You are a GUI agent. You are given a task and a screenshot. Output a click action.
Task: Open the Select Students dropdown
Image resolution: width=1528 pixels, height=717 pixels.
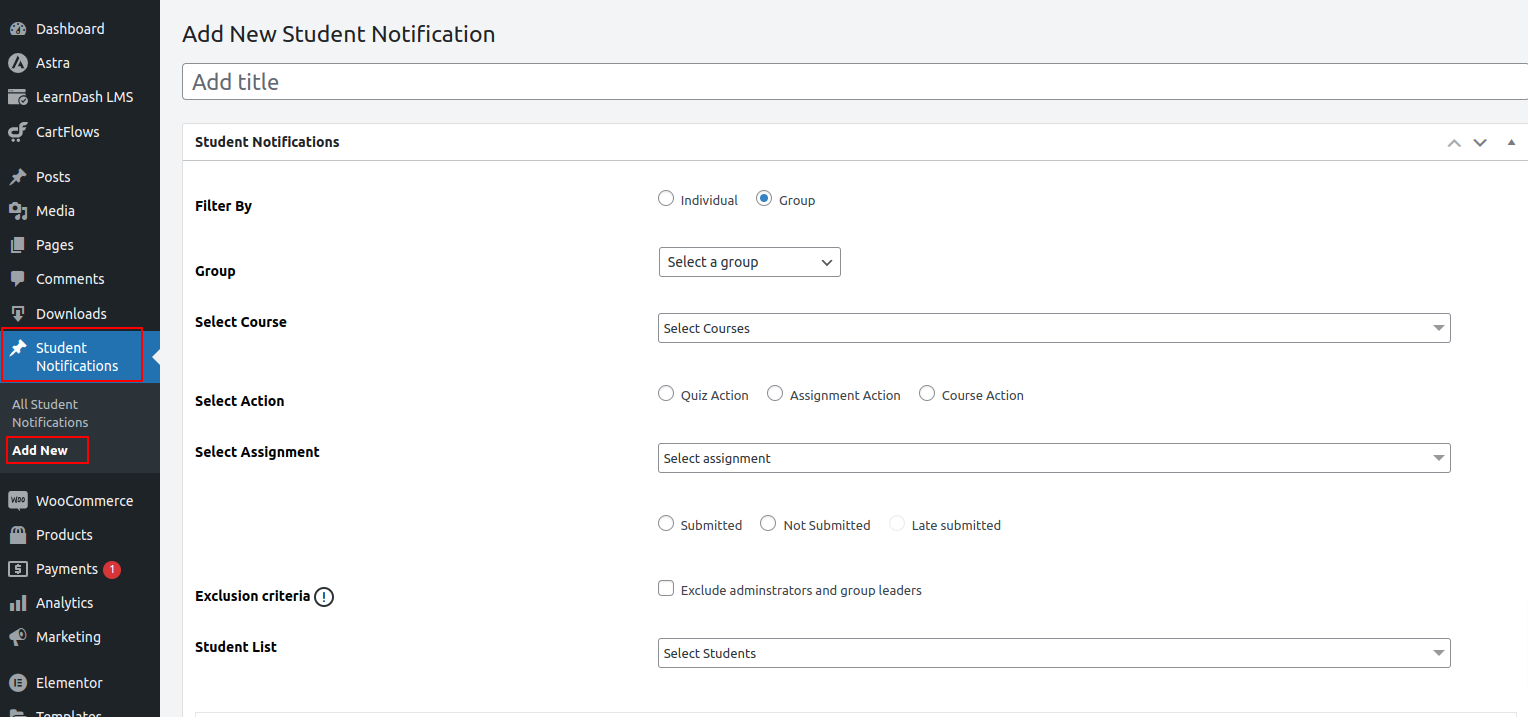pyautogui.click(x=1053, y=653)
